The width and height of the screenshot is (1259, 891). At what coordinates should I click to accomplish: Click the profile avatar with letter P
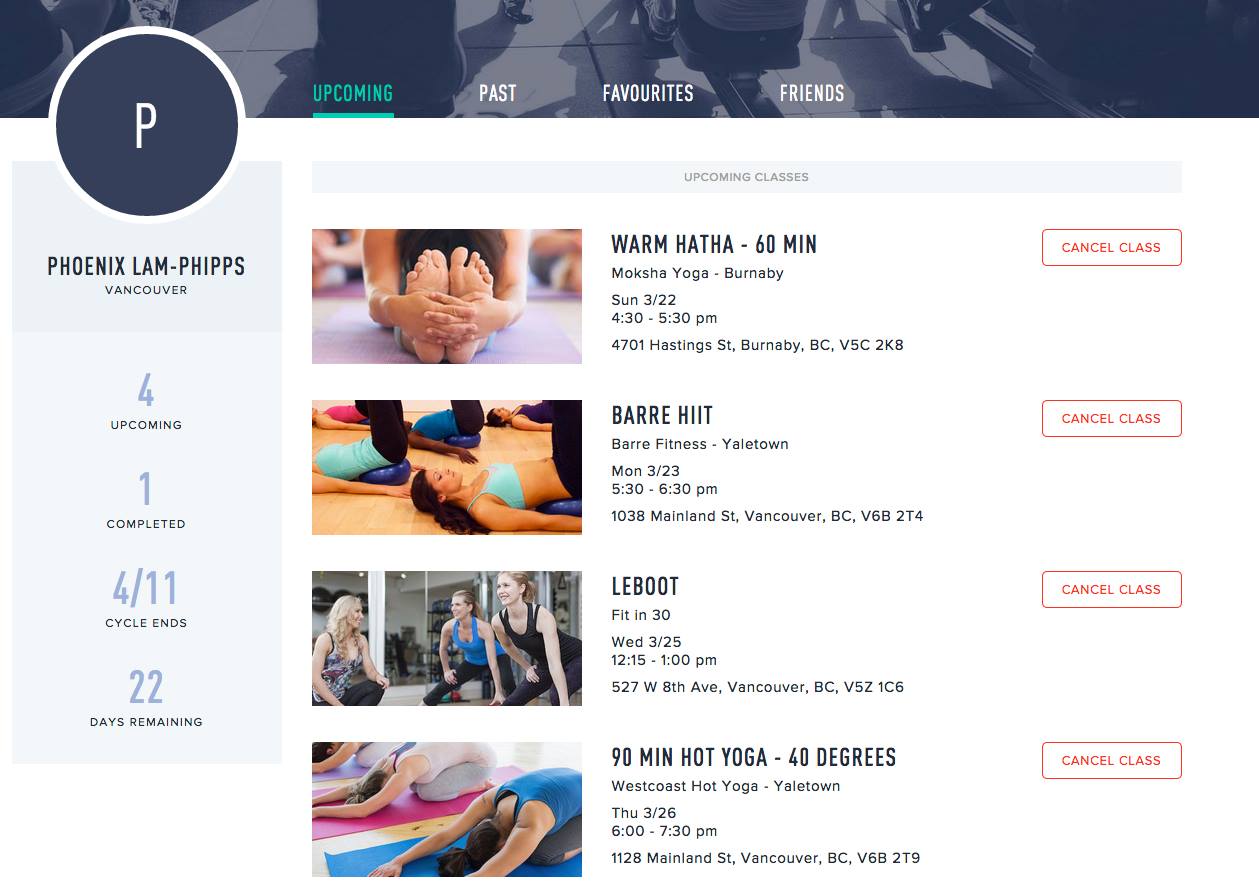(x=146, y=125)
